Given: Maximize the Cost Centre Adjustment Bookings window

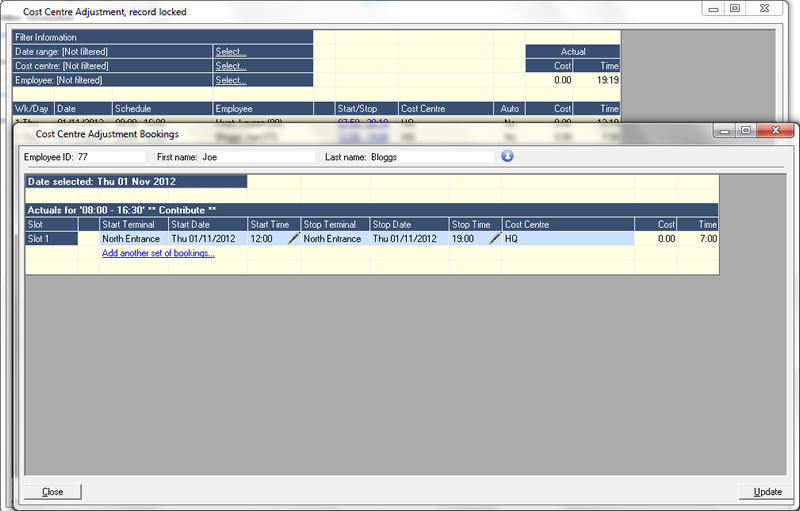Looking at the screenshot, I should 745,131.
